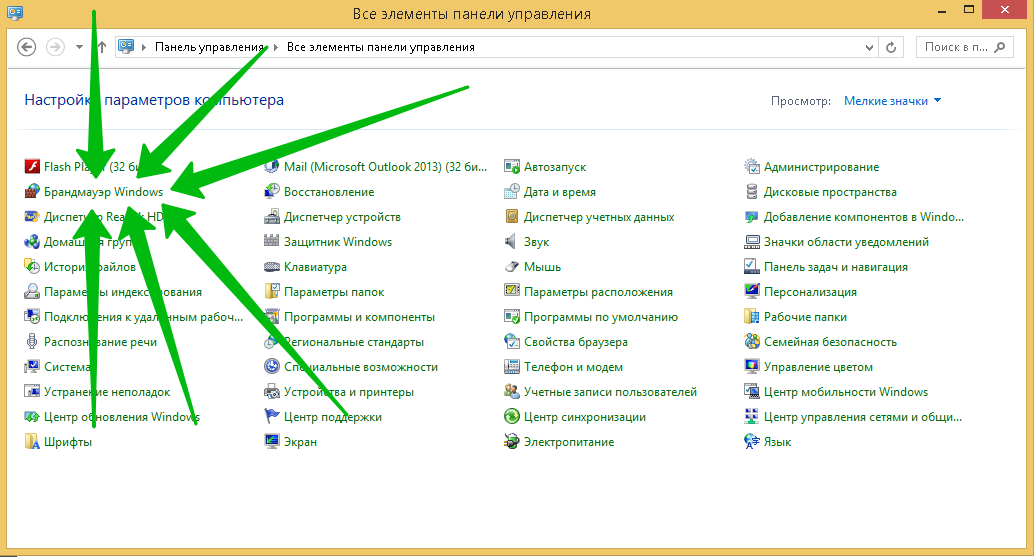Open Региональные стандарты link
The height and width of the screenshot is (557, 1034).
(x=353, y=342)
